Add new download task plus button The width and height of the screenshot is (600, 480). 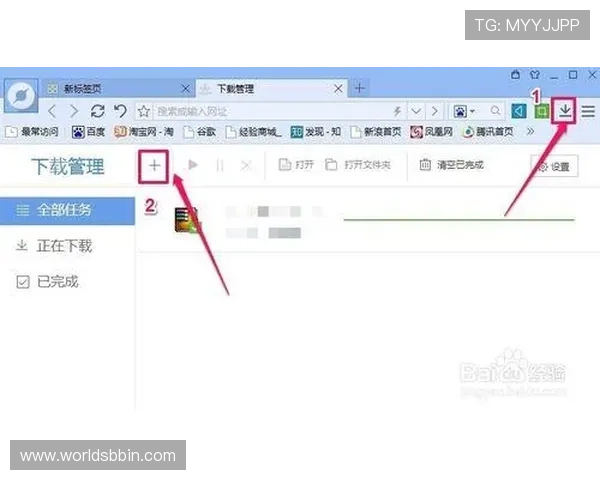[154, 166]
